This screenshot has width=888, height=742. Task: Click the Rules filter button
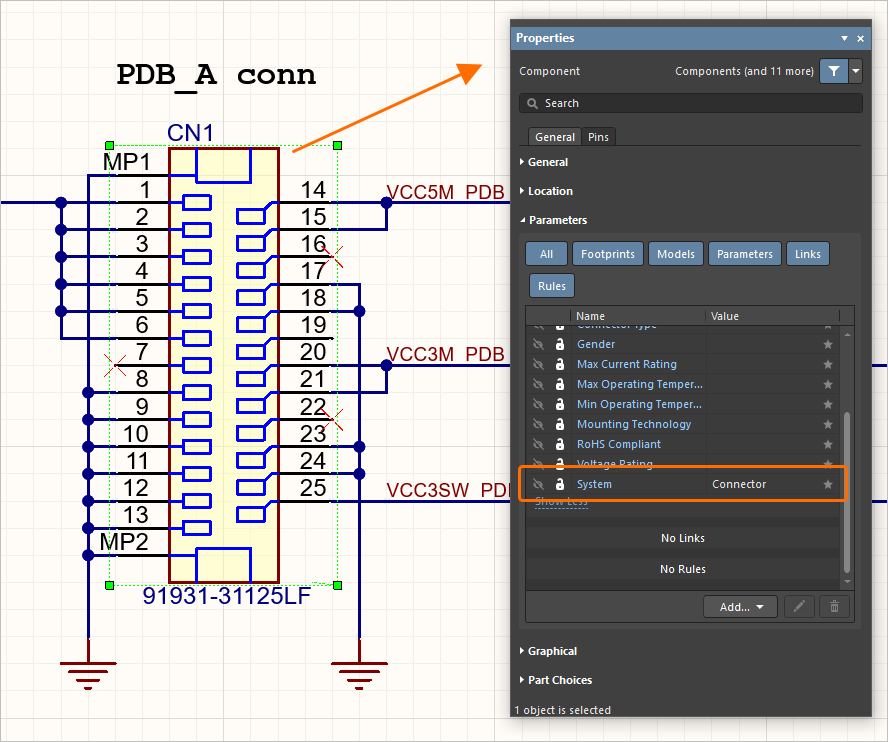(x=551, y=285)
